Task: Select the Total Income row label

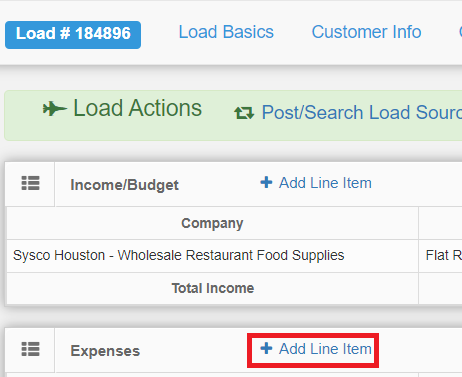Action: coord(213,288)
